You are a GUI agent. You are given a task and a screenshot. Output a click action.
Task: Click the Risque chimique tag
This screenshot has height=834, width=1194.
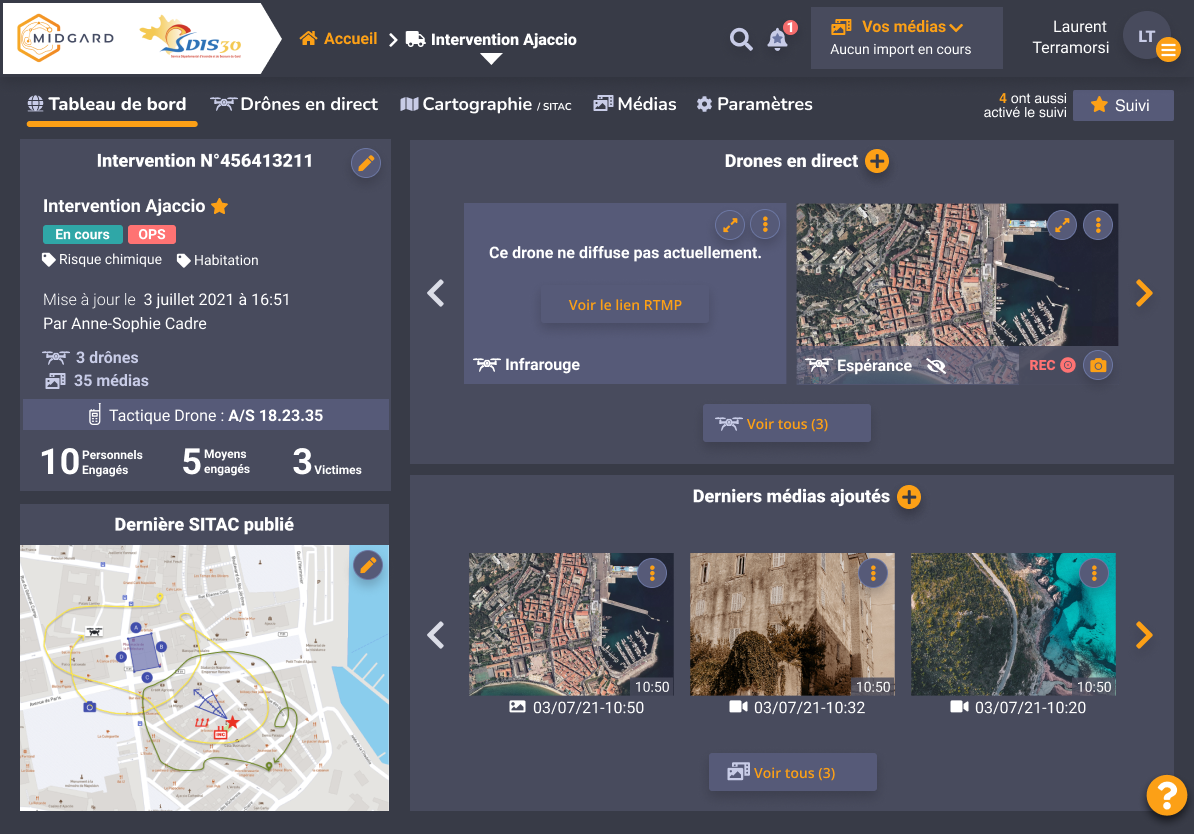pyautogui.click(x=102, y=260)
